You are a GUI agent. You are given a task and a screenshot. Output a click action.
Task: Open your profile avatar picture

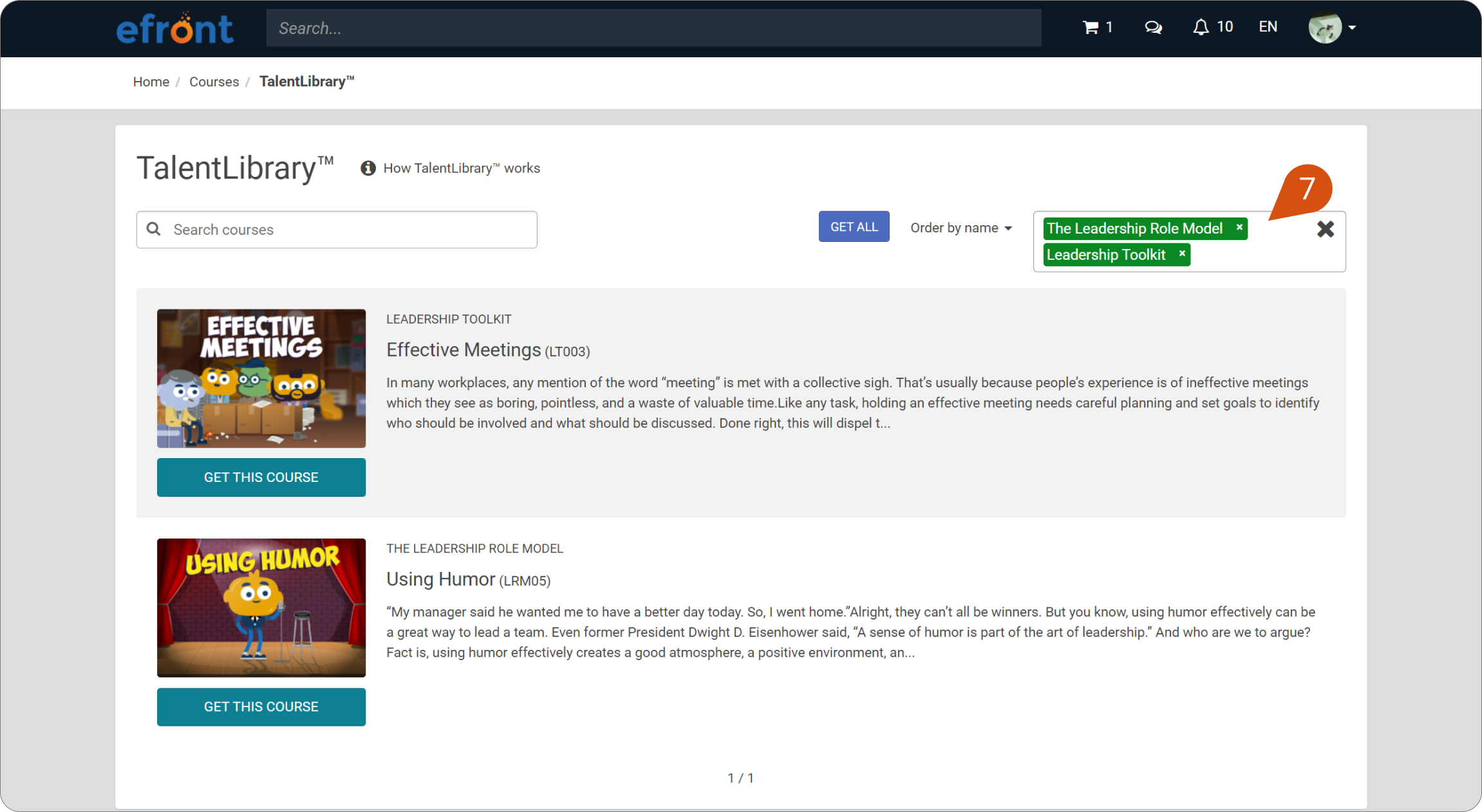[x=1324, y=28]
